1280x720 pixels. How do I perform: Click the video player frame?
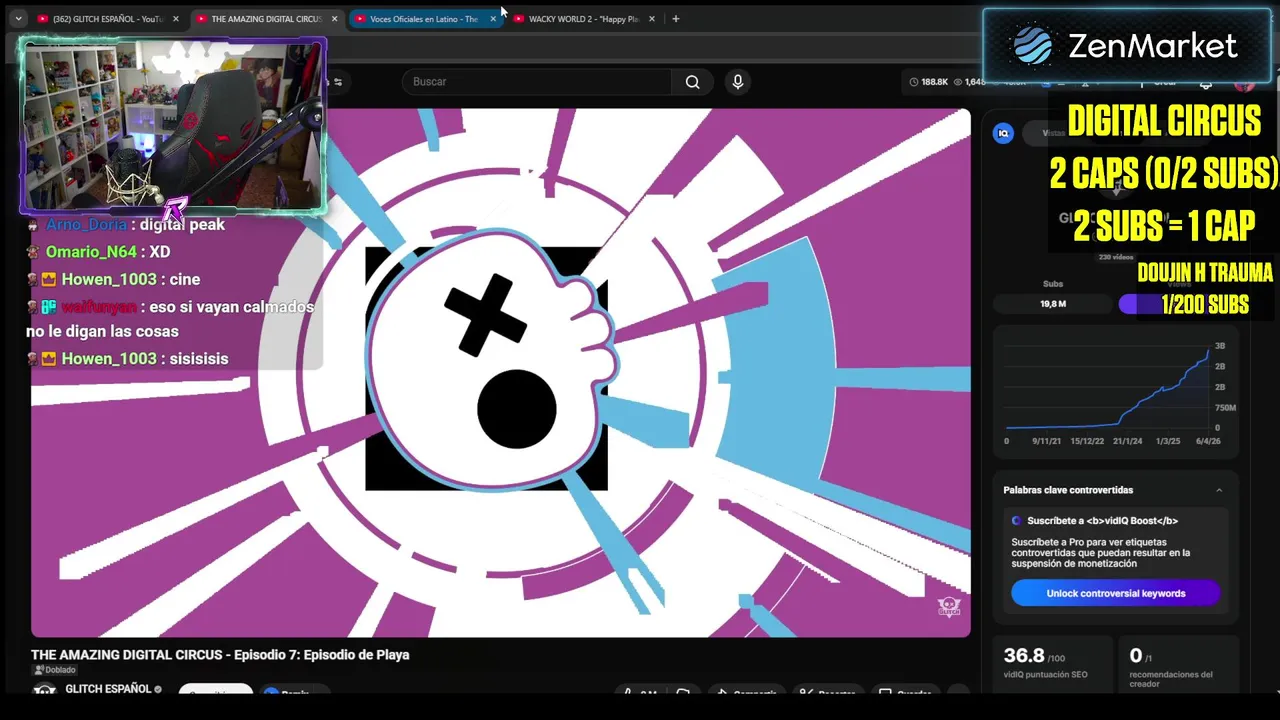(500, 372)
